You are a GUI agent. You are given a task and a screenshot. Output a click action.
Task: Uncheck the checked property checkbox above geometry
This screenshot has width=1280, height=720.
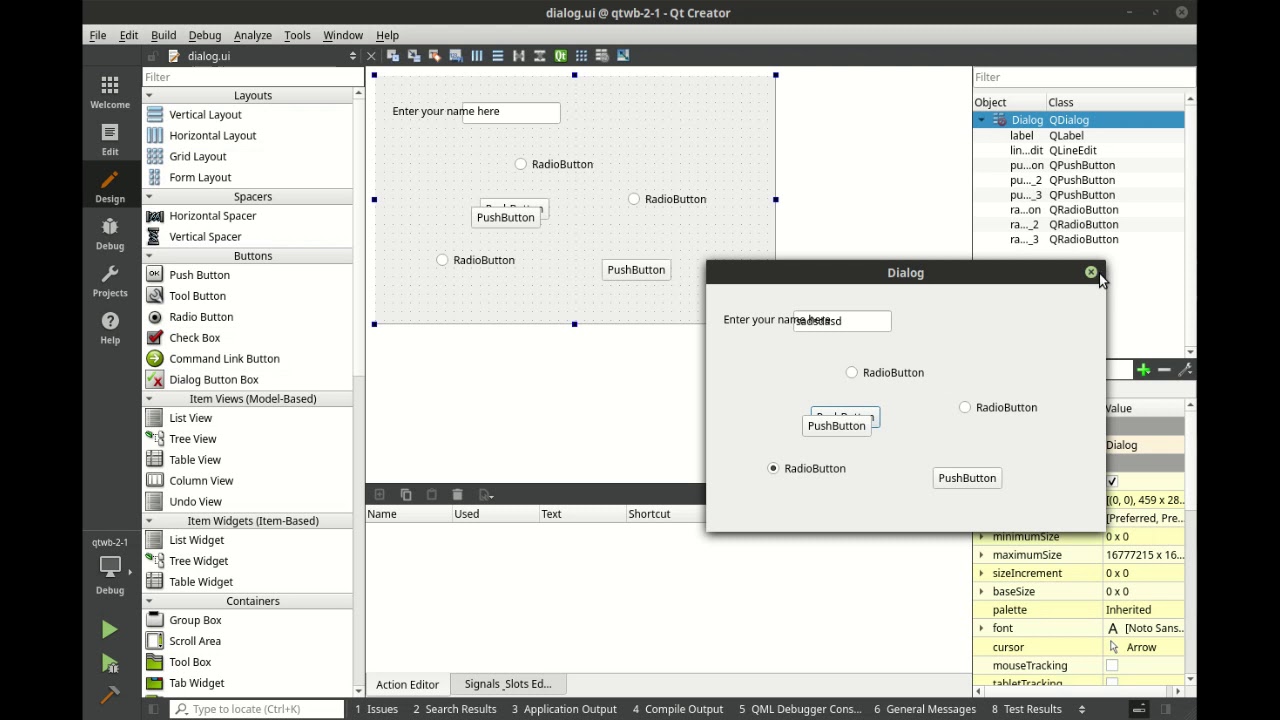pos(1112,482)
